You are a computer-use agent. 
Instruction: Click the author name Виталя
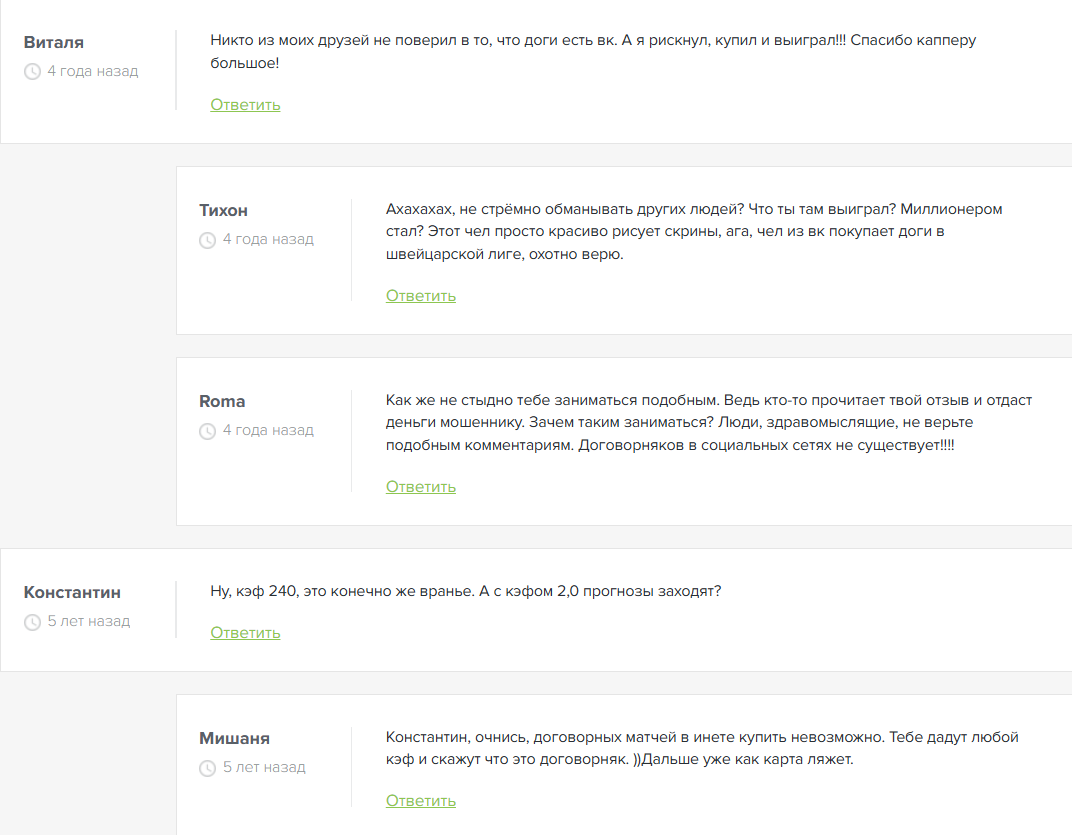(x=54, y=42)
